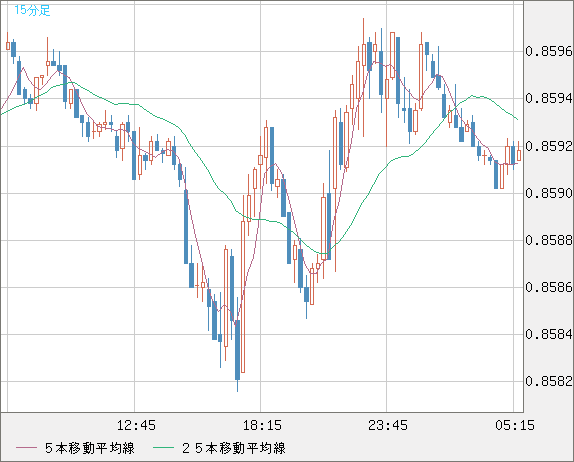Click the 12:45 time axis label
574x462 pixels.
(x=136, y=425)
